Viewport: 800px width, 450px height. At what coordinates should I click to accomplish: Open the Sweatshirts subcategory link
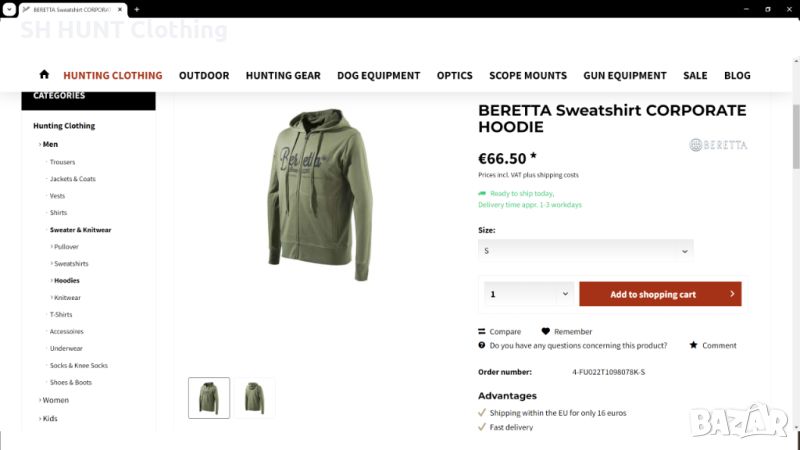click(x=71, y=264)
